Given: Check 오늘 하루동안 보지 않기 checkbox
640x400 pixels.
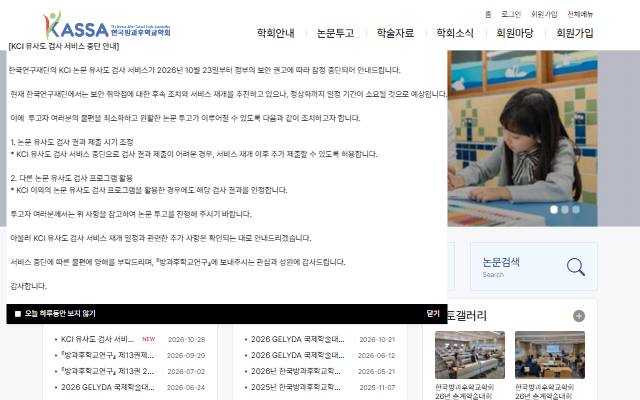Looking at the screenshot, I should (x=18, y=314).
